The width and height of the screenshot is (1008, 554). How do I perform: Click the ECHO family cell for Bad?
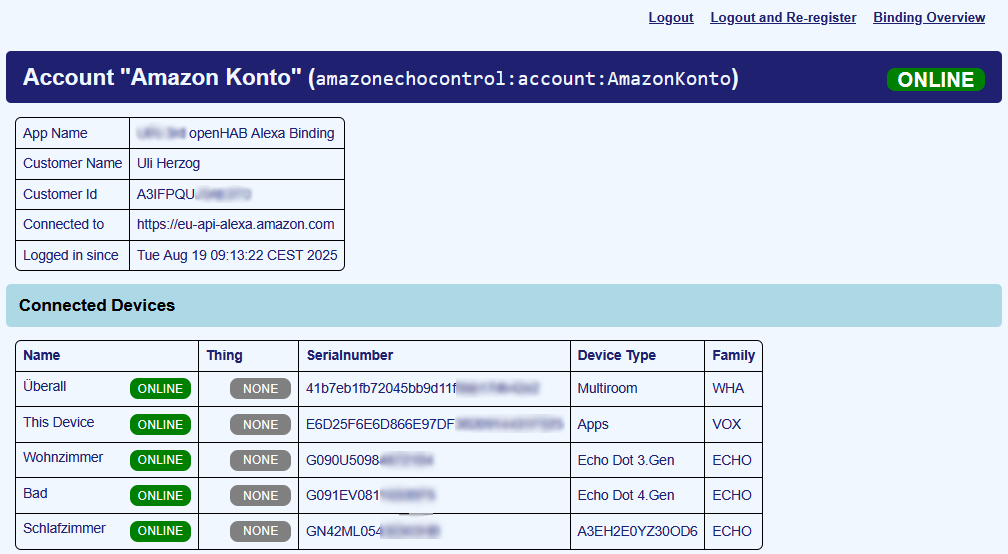pos(732,496)
